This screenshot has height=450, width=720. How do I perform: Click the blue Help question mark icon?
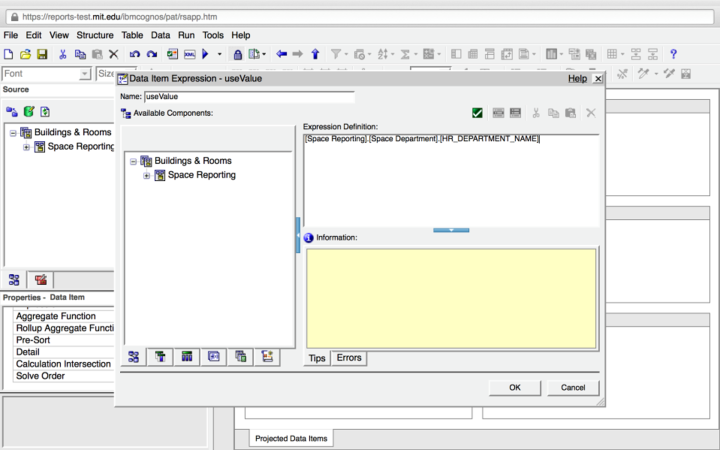pyautogui.click(x=673, y=54)
